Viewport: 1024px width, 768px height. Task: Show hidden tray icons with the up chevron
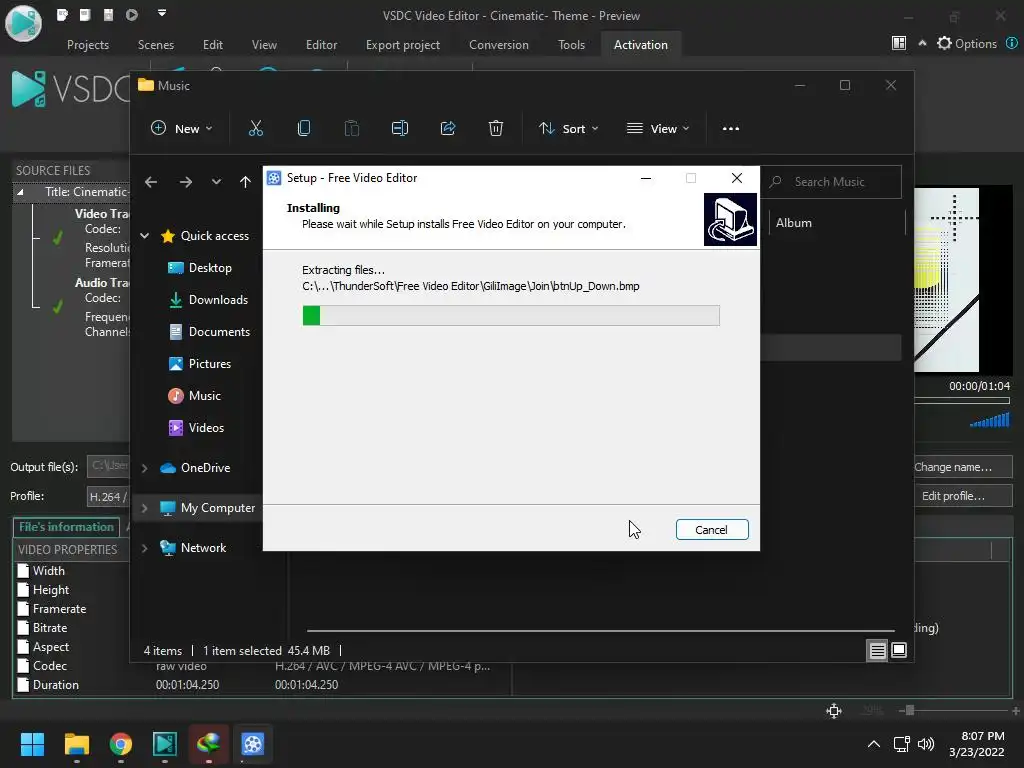873,744
